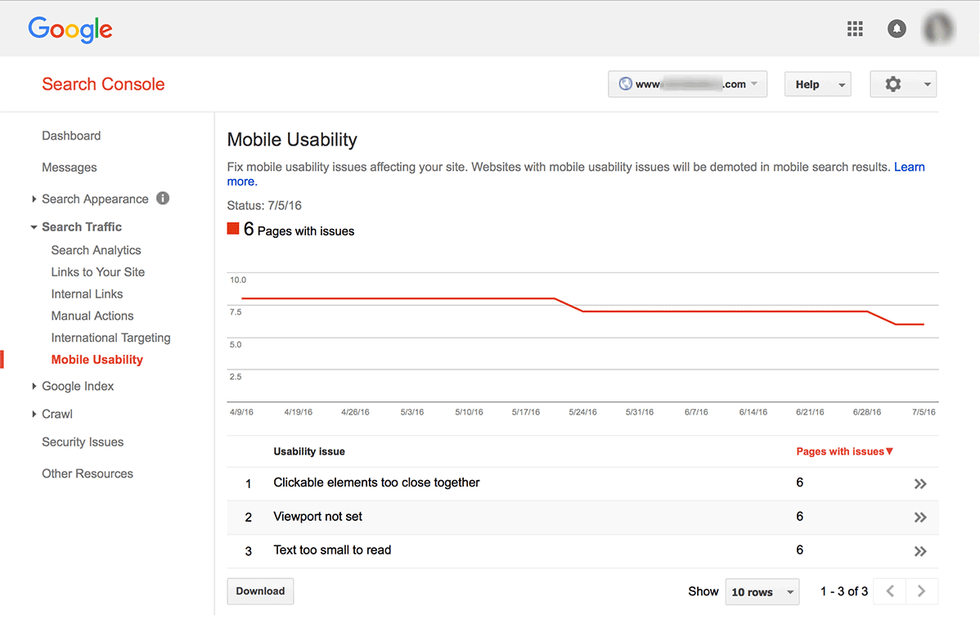Open the blurred account avatar
The width and height of the screenshot is (980, 627).
pos(939,29)
